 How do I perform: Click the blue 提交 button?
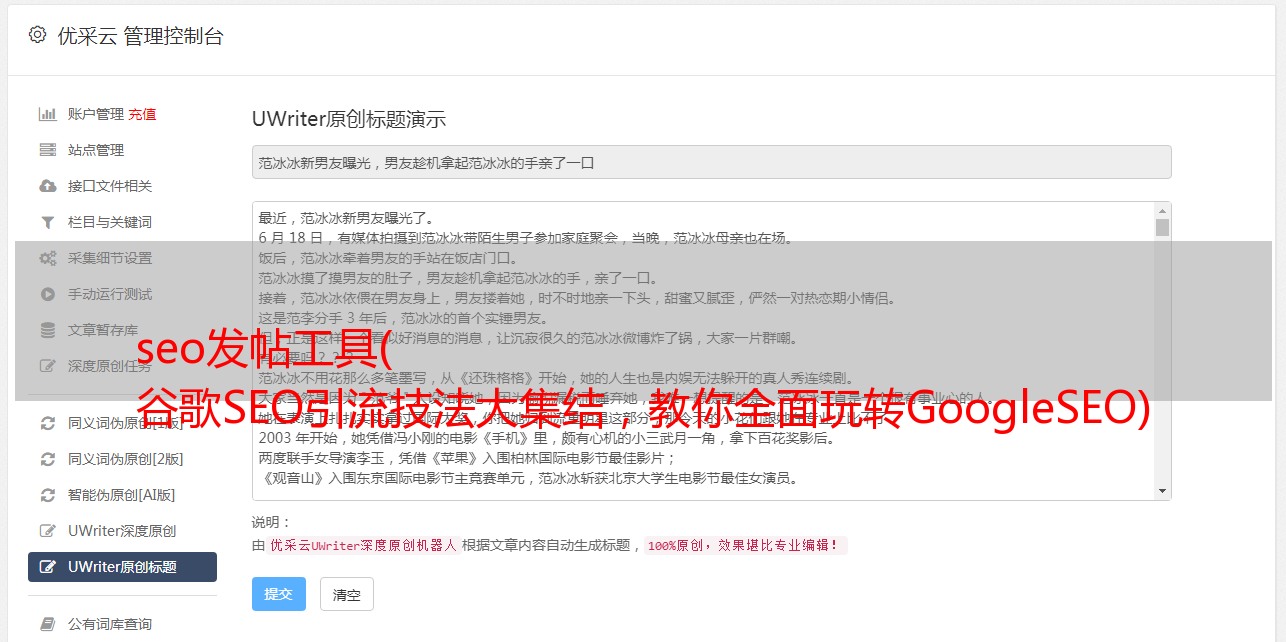[279, 594]
